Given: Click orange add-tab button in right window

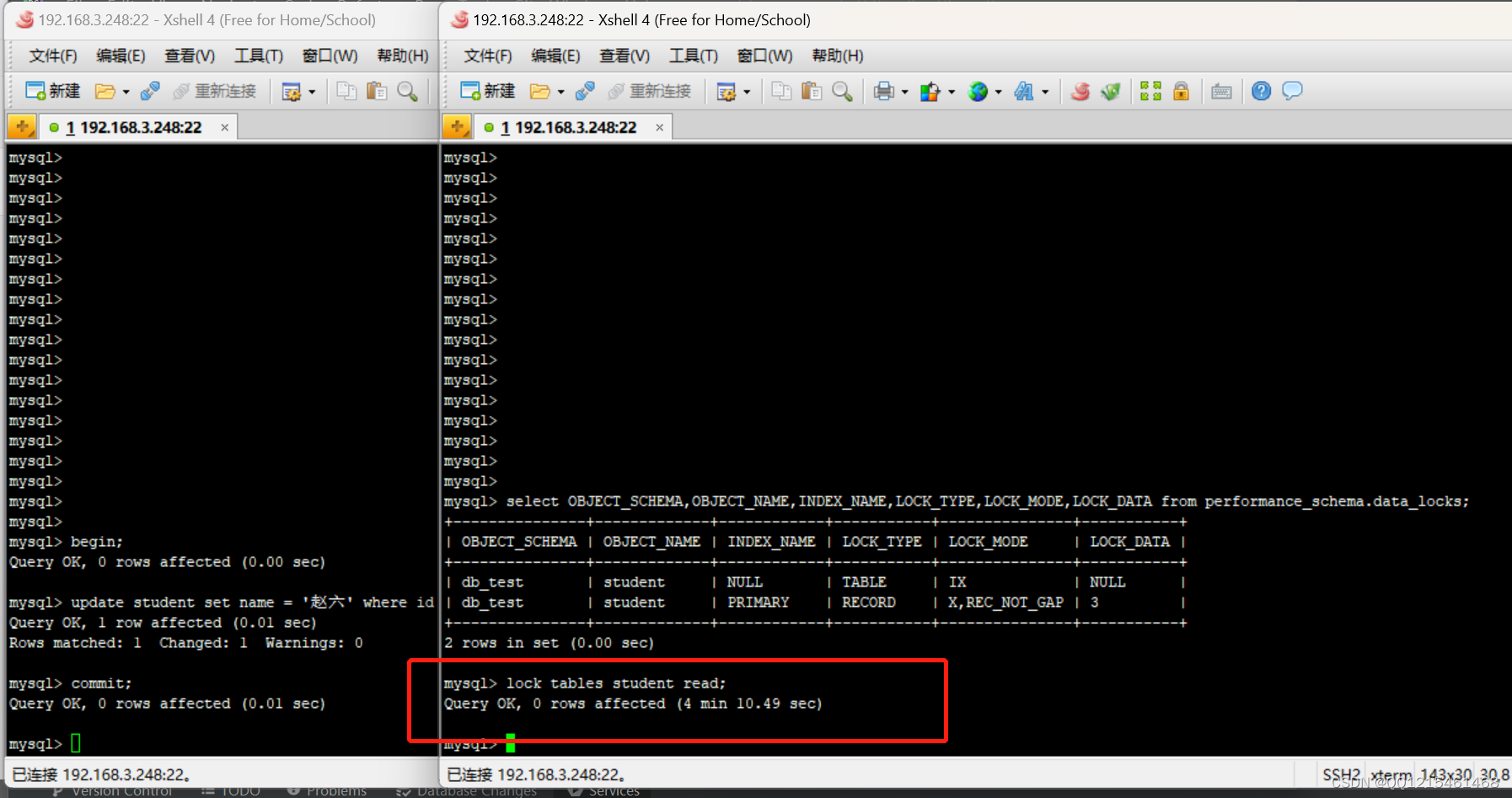Looking at the screenshot, I should [457, 127].
